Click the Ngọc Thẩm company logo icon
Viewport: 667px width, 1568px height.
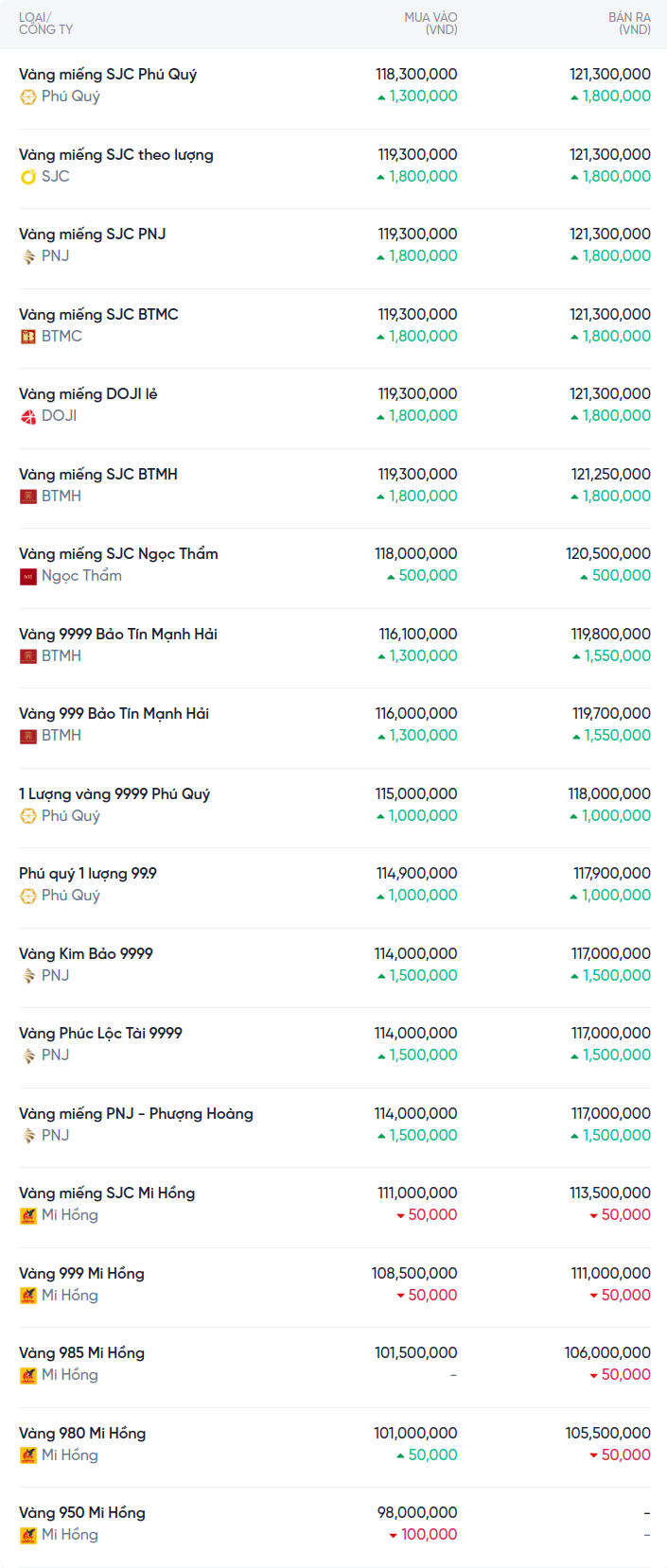pos(28,576)
